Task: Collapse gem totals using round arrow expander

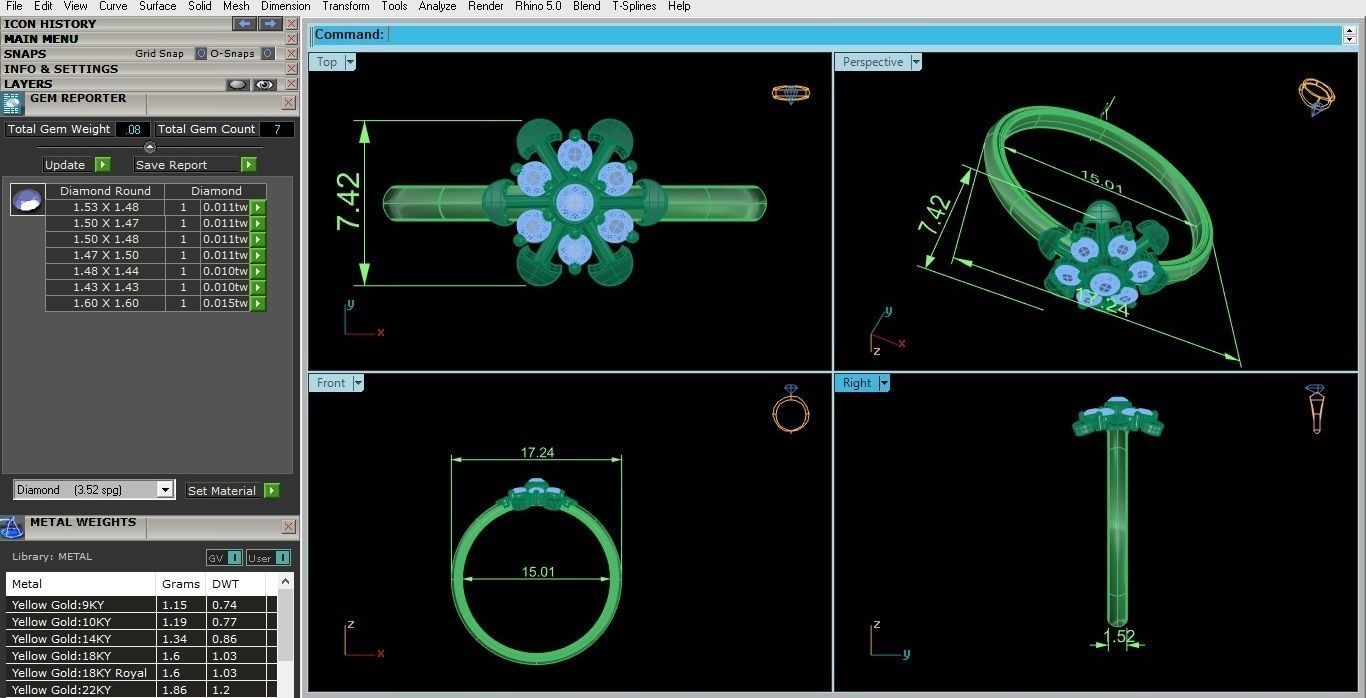Action: tap(150, 147)
